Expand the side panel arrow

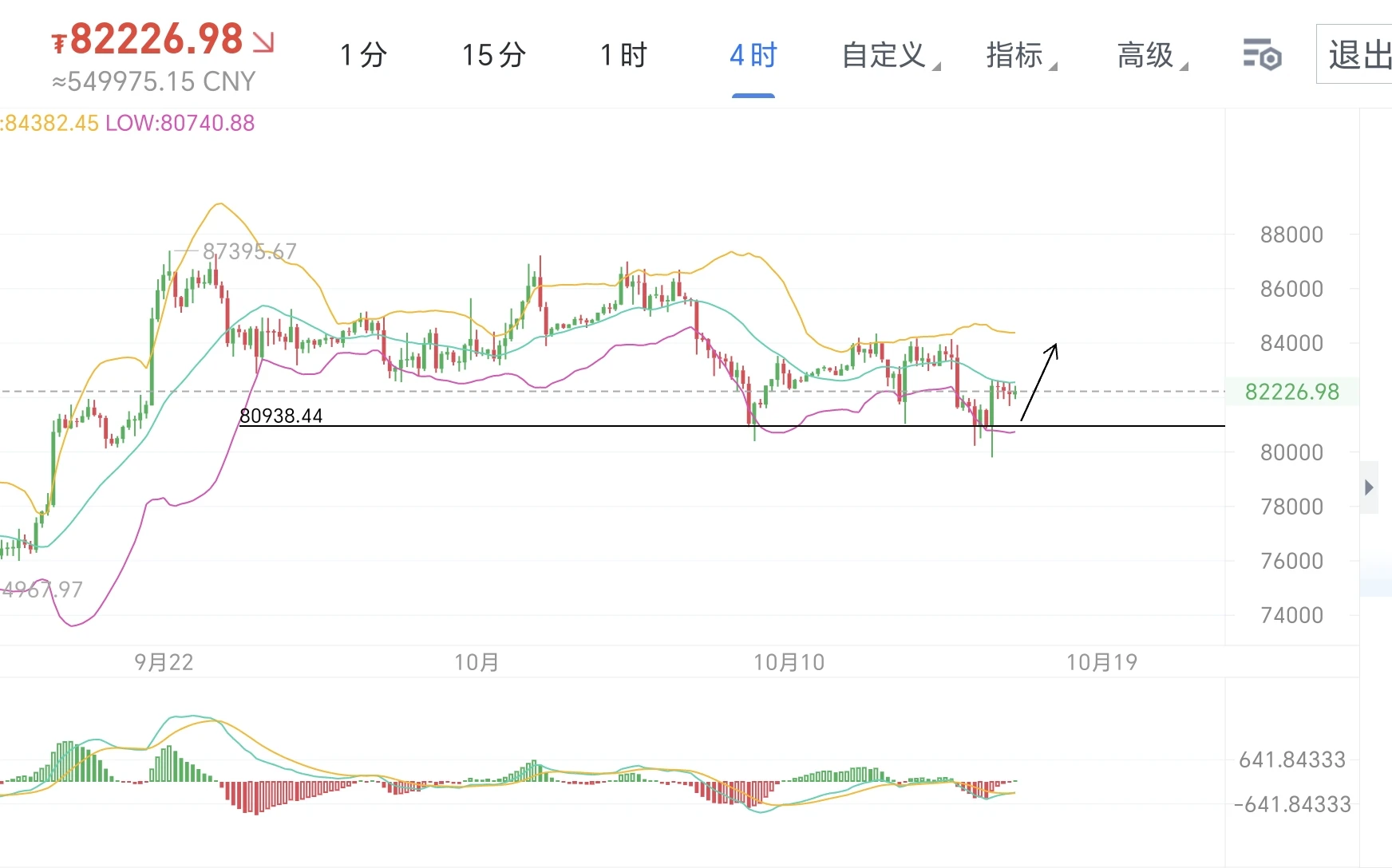1370,487
